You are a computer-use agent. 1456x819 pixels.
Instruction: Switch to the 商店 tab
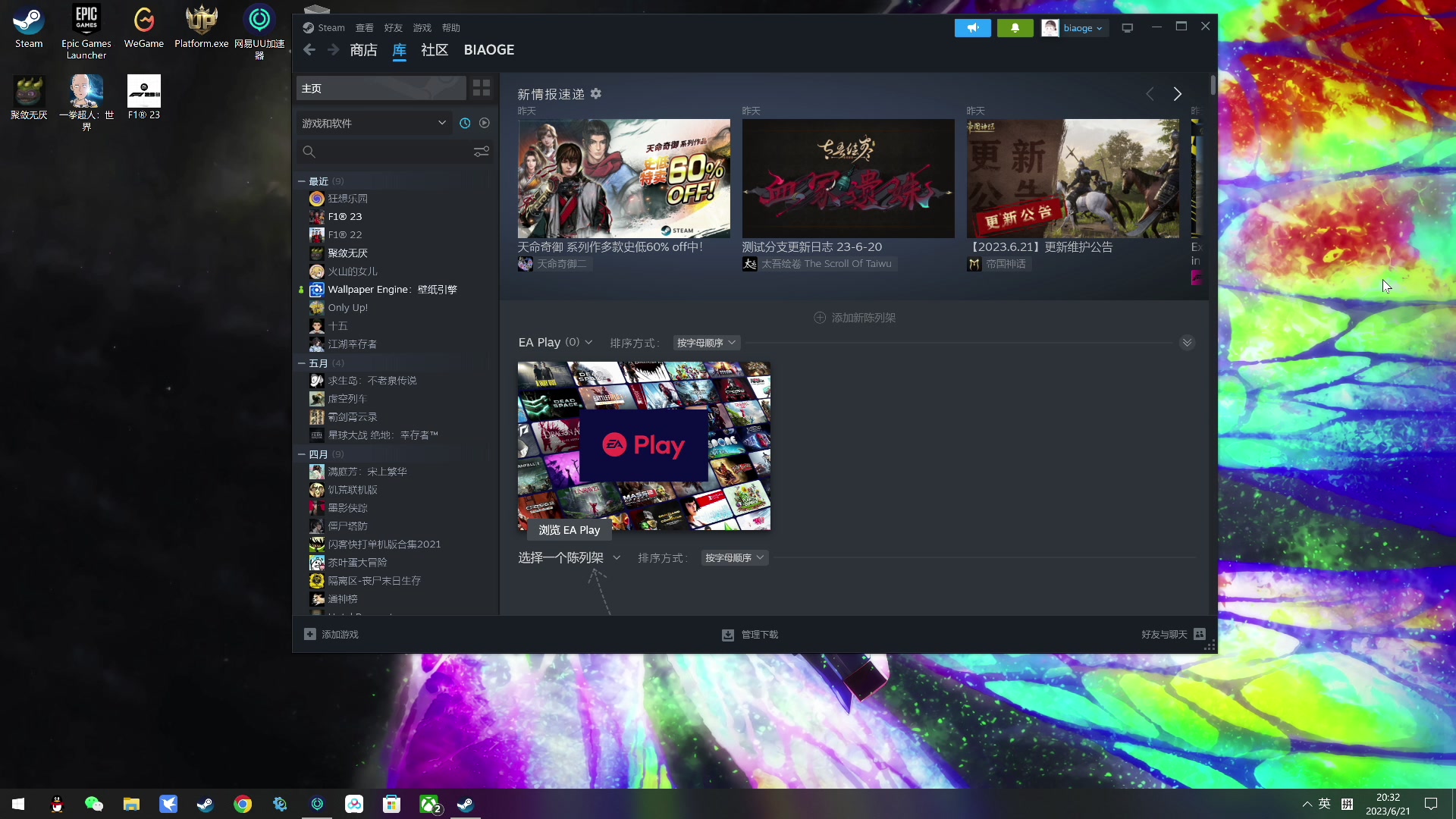coord(364,50)
